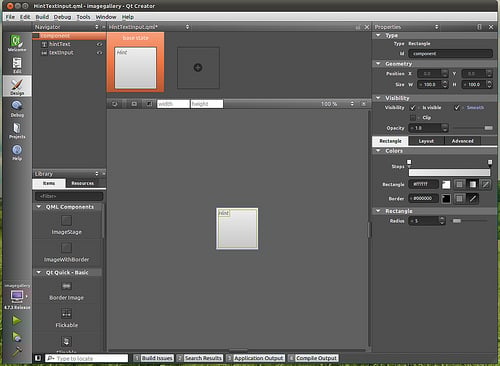
Task: Switch to Edit mode
Action: pyautogui.click(x=17, y=65)
